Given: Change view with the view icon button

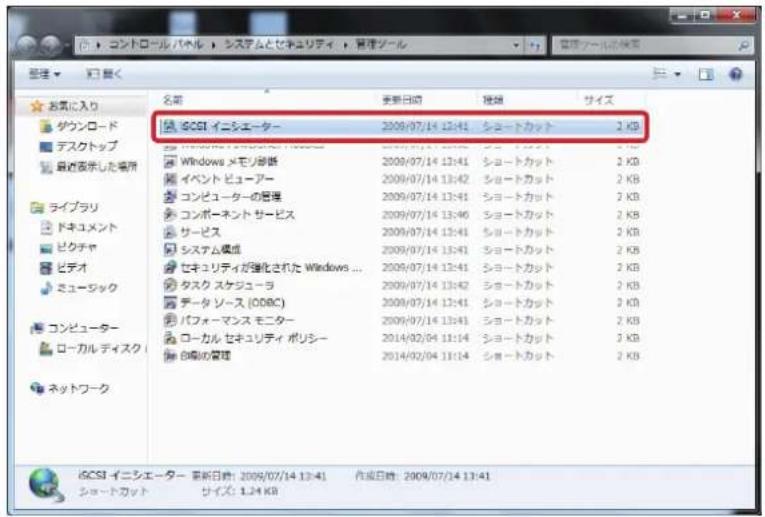Looking at the screenshot, I should tap(660, 74).
